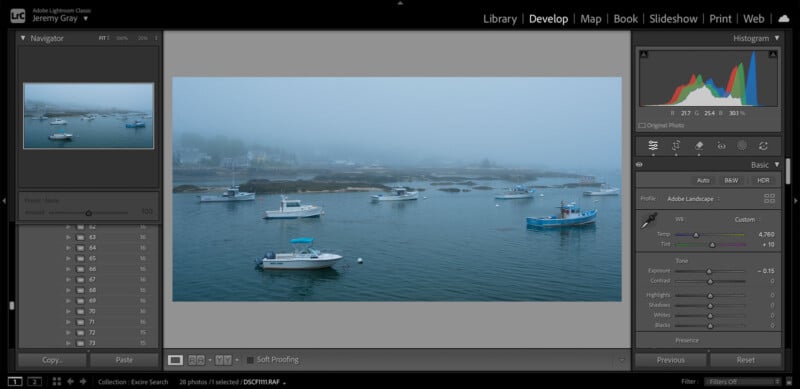800x389 pixels.
Task: Hide the left panel group arrow
Action: tap(4, 201)
